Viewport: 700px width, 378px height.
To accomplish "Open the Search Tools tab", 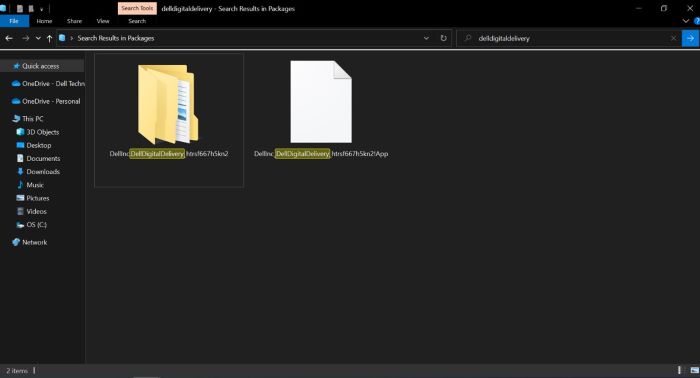I will (x=137, y=8).
